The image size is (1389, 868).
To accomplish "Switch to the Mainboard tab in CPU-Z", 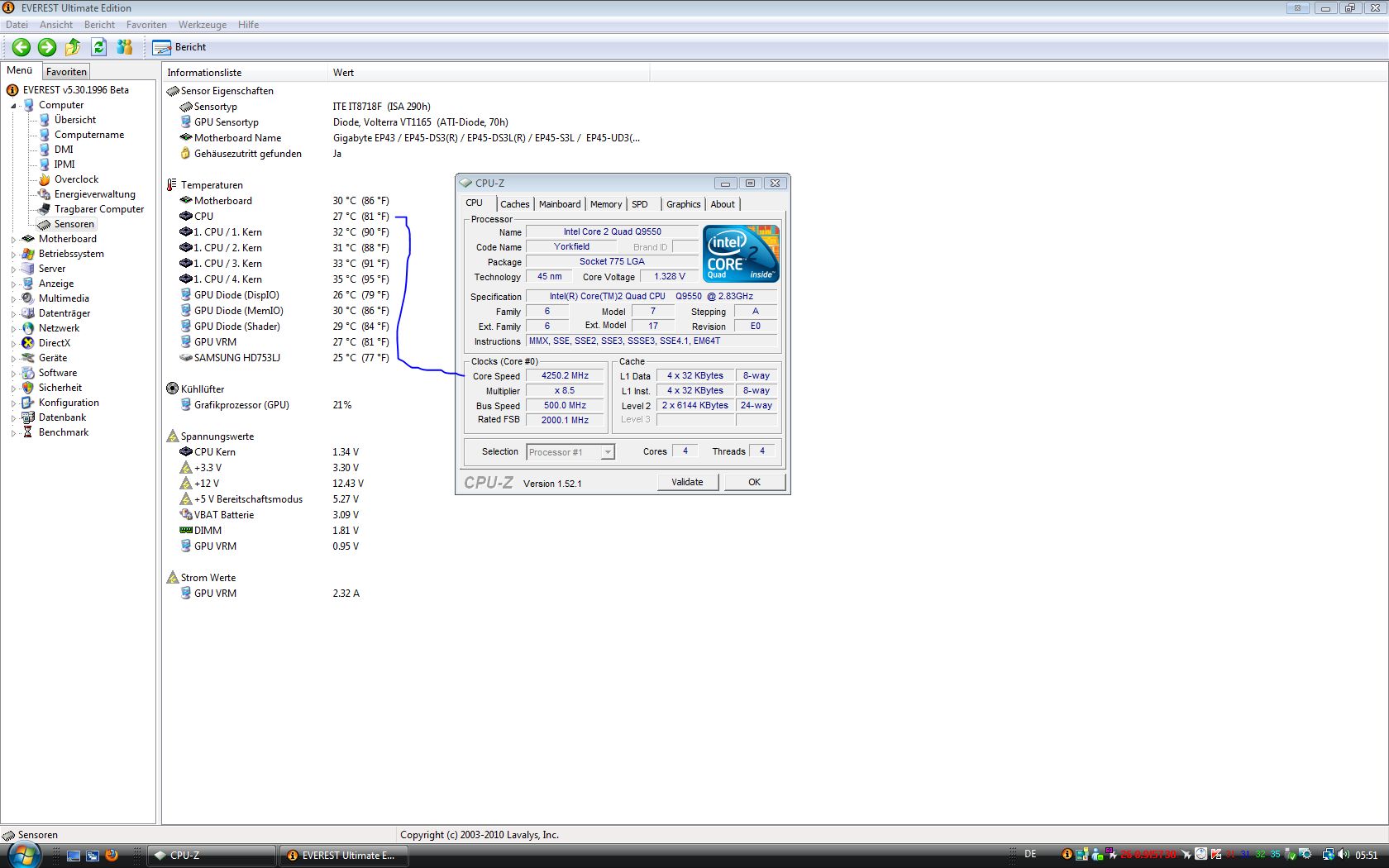I will tap(560, 204).
